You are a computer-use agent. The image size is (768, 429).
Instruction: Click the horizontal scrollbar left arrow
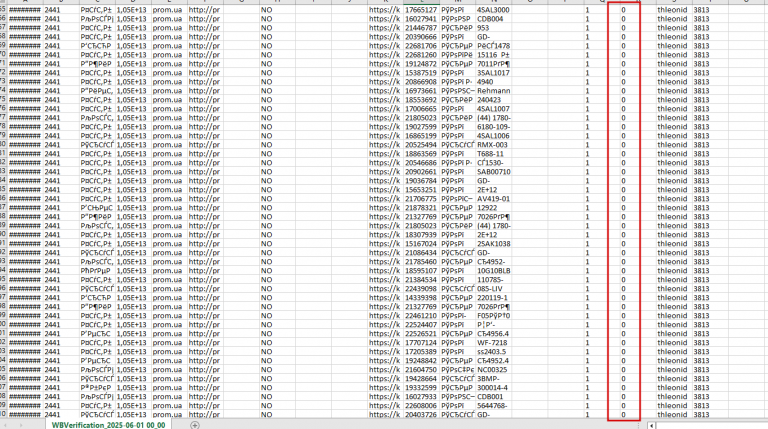pos(651,426)
